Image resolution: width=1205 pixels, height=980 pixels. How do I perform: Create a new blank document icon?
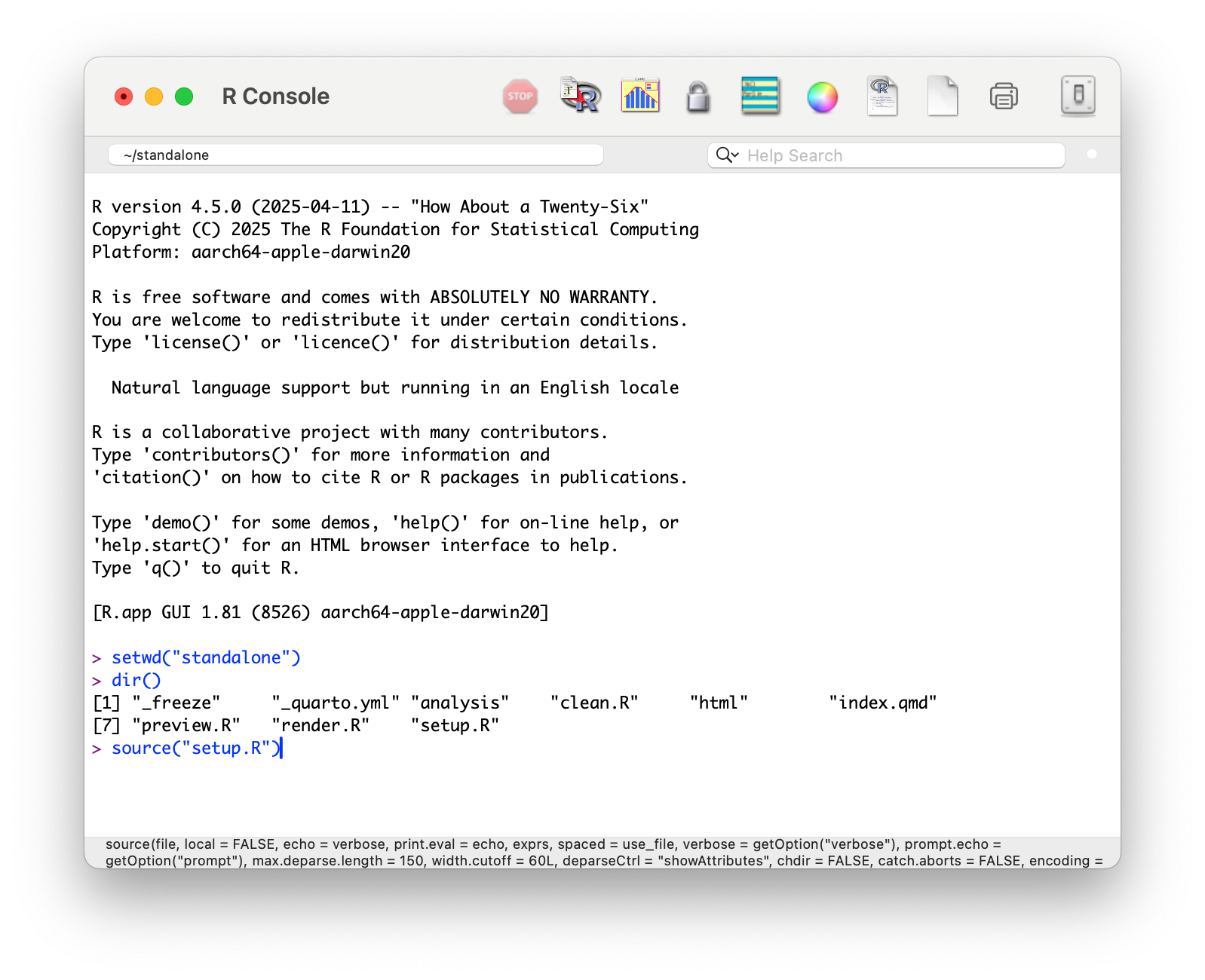point(943,96)
